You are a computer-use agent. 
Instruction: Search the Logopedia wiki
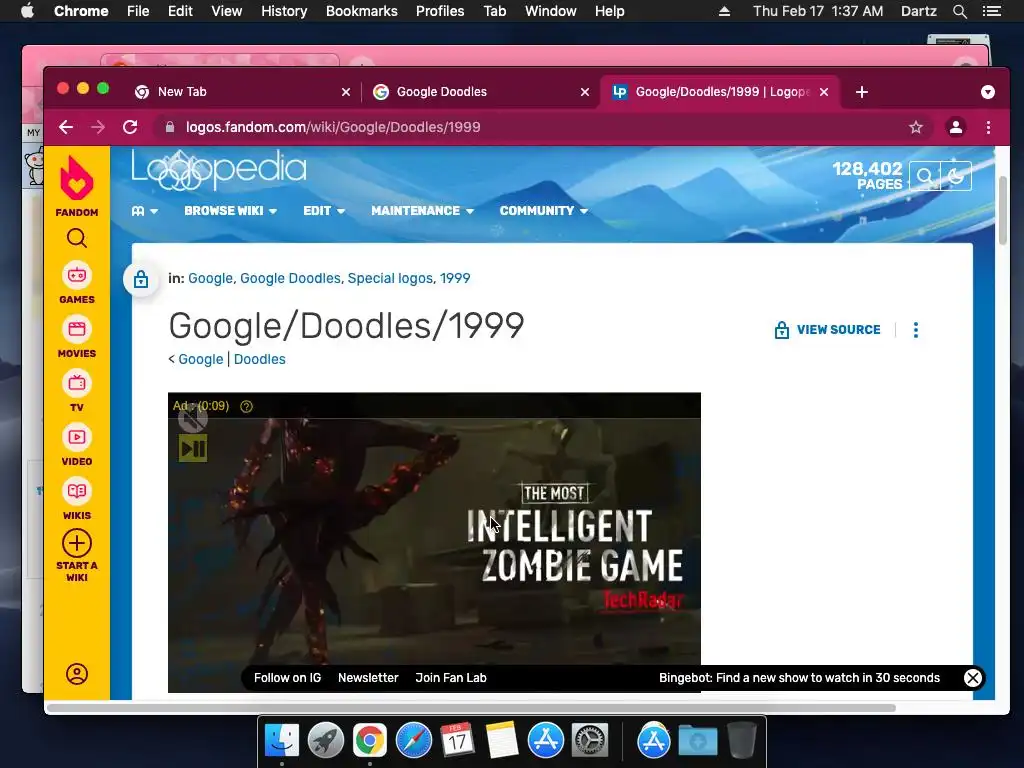point(925,176)
